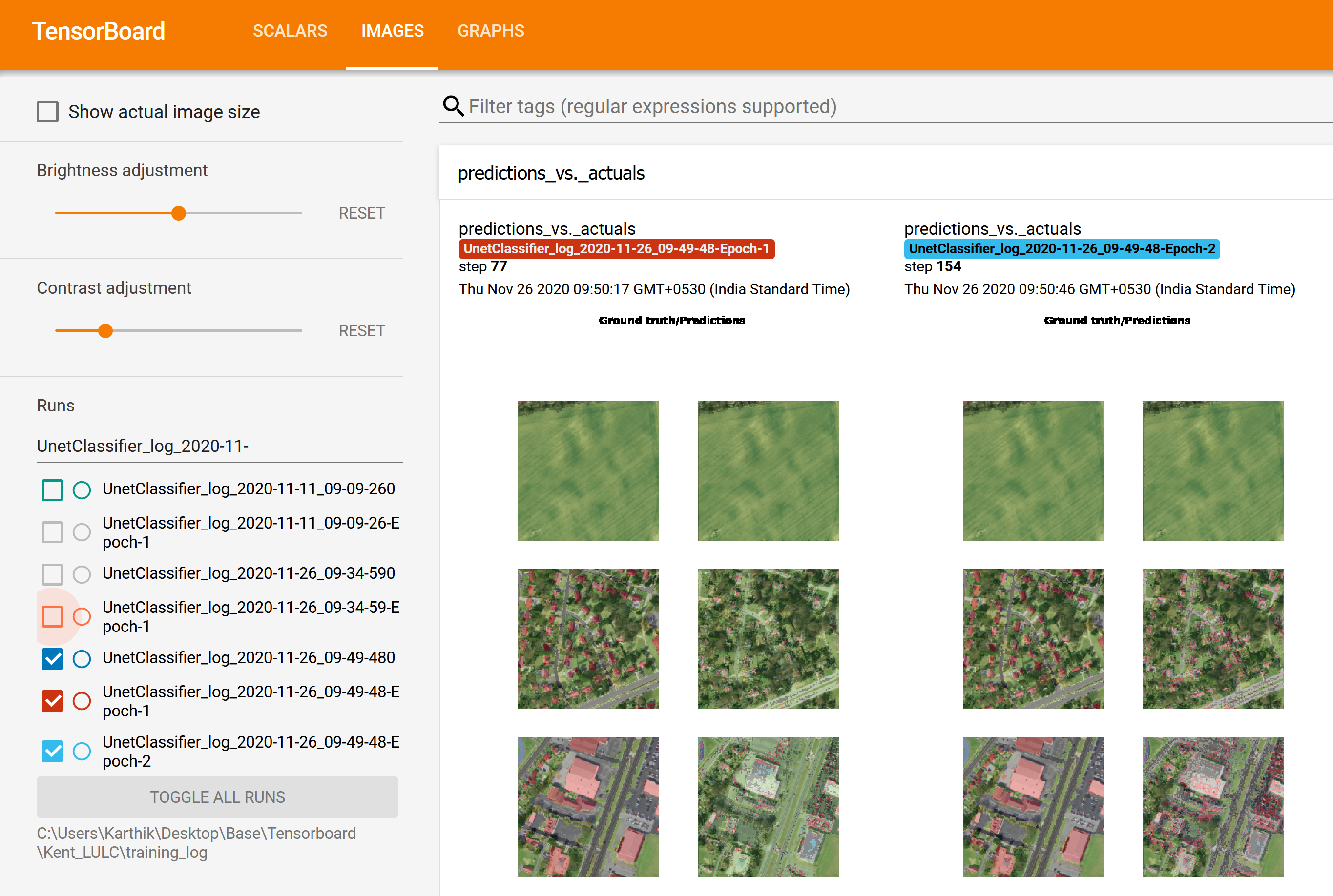1333x896 pixels.
Task: Click the 'step 154' text
Action: (x=932, y=267)
